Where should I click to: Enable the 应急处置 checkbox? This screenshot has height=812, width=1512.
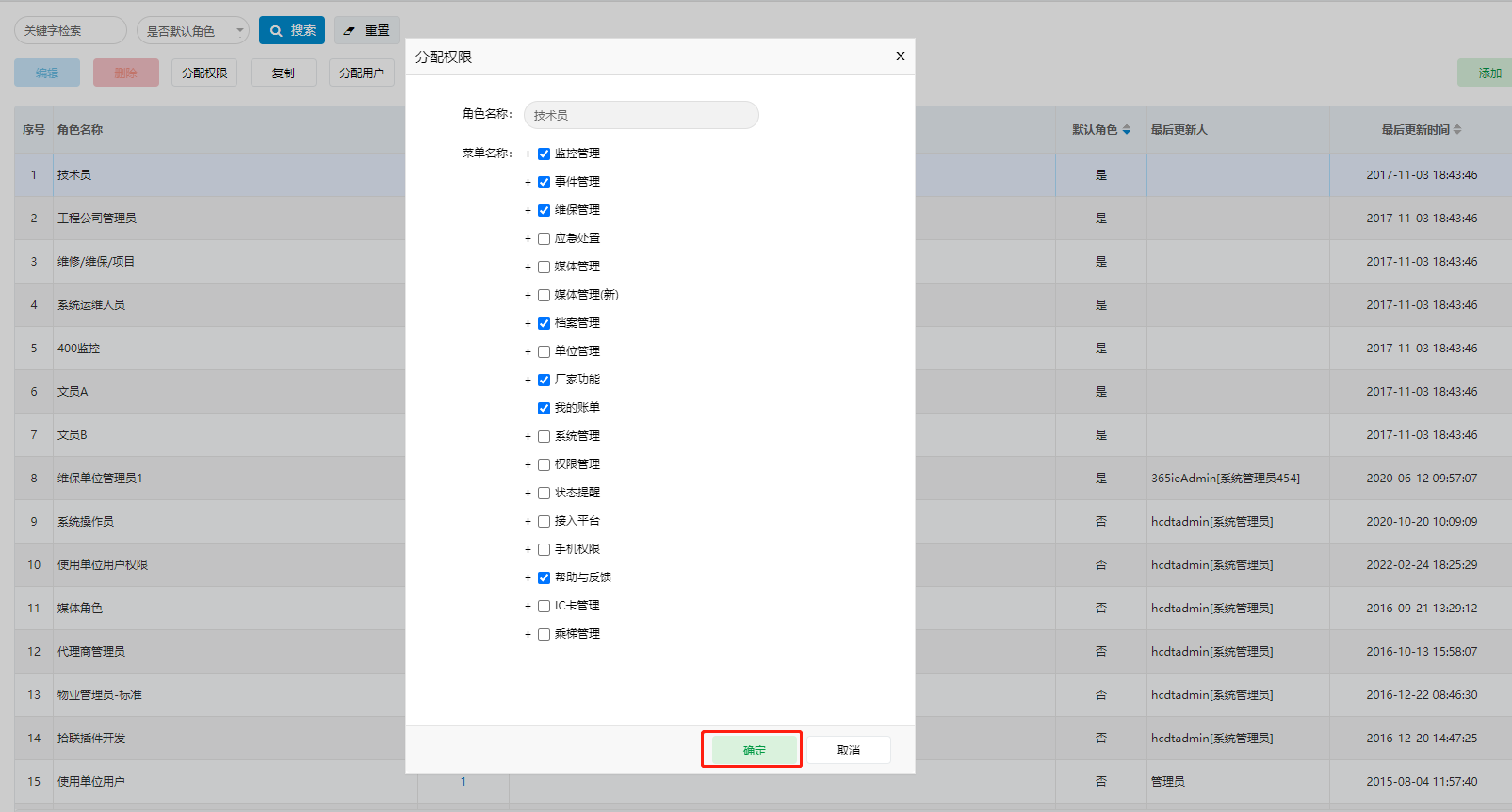(544, 238)
